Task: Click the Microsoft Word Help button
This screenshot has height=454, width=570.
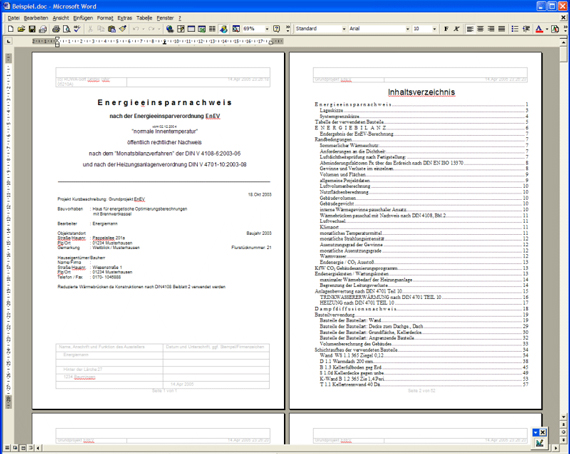Action: click(277, 29)
